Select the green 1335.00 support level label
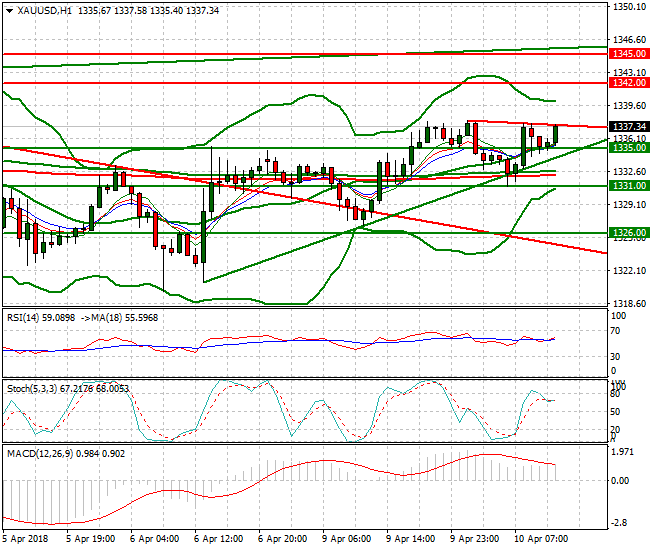650x550 pixels. click(x=628, y=147)
